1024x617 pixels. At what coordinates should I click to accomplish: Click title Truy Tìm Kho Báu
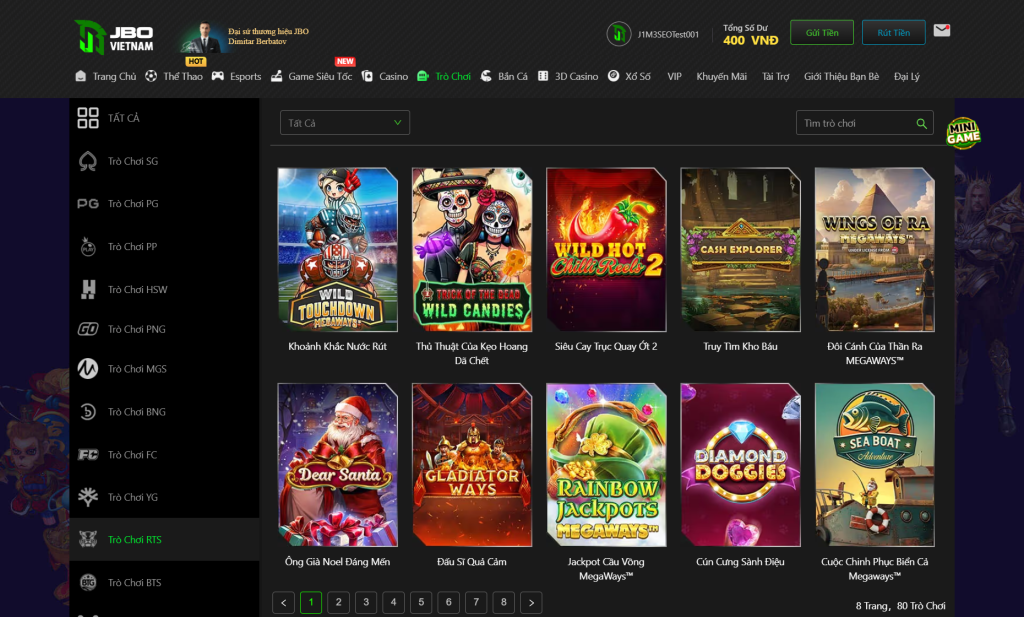(741, 347)
